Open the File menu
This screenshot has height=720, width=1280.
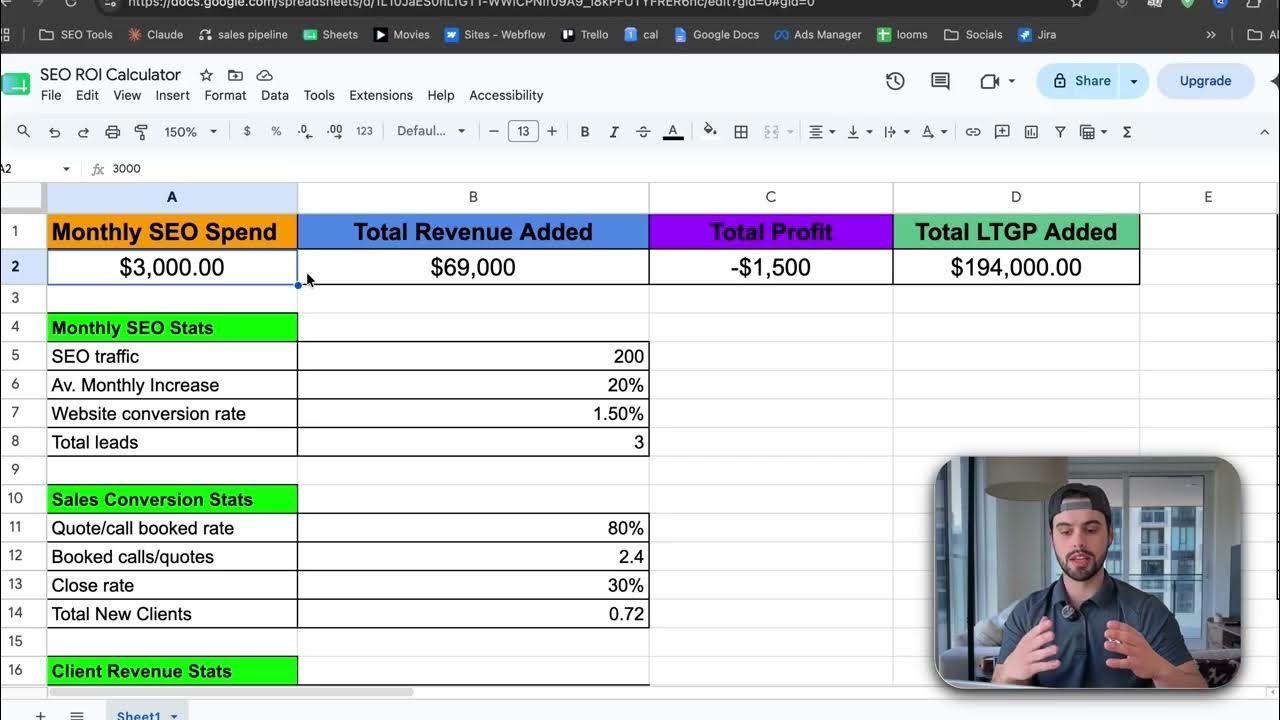(x=51, y=95)
